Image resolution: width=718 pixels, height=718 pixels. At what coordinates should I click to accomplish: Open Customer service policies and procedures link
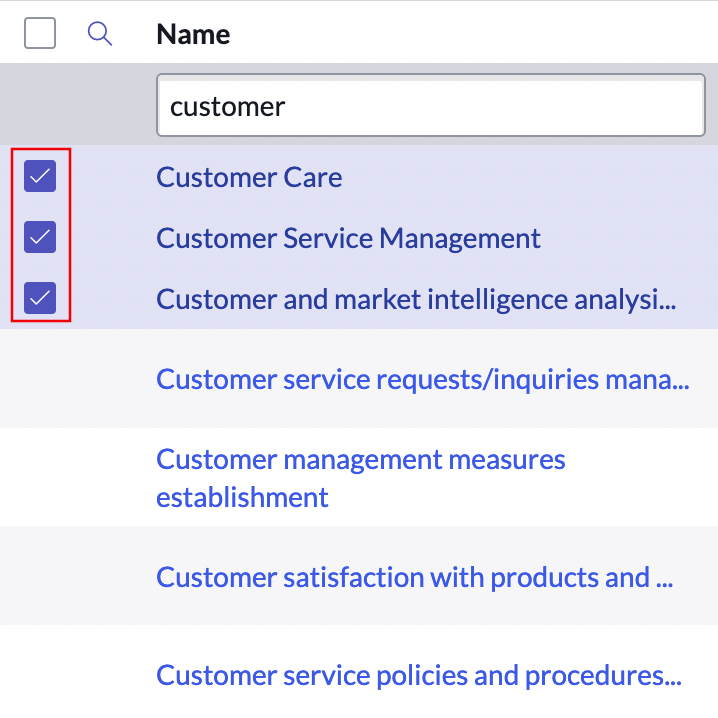pyautogui.click(x=419, y=676)
